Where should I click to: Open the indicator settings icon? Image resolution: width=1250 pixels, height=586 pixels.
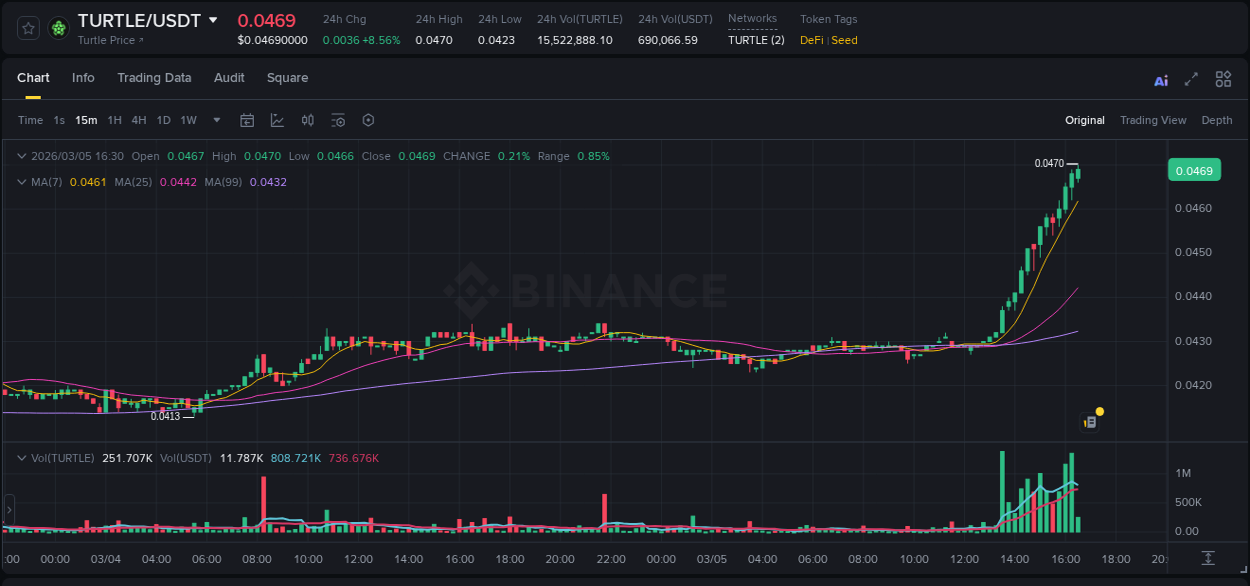click(338, 120)
